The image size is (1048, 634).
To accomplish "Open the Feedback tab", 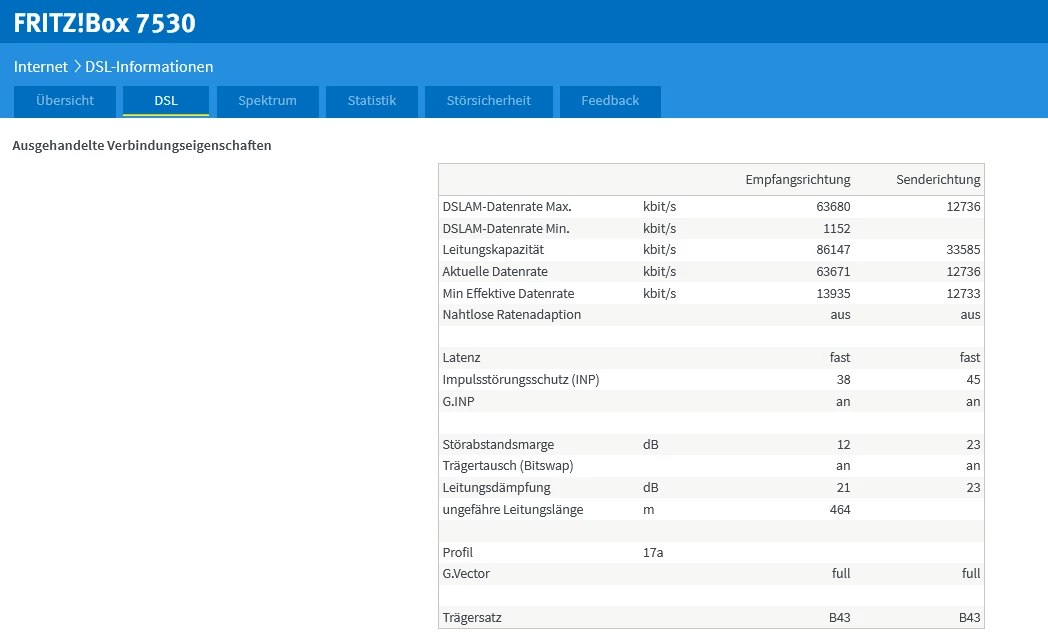I will coord(610,101).
